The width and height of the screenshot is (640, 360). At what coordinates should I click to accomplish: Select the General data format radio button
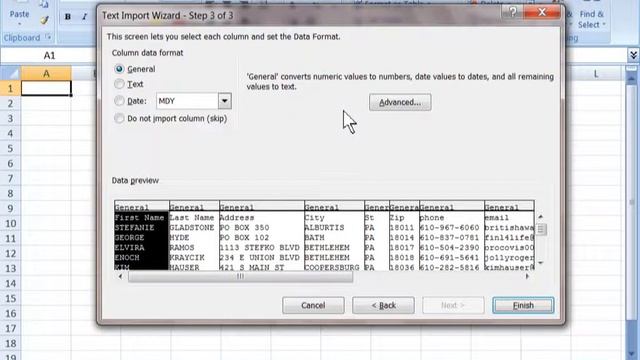tap(119, 69)
